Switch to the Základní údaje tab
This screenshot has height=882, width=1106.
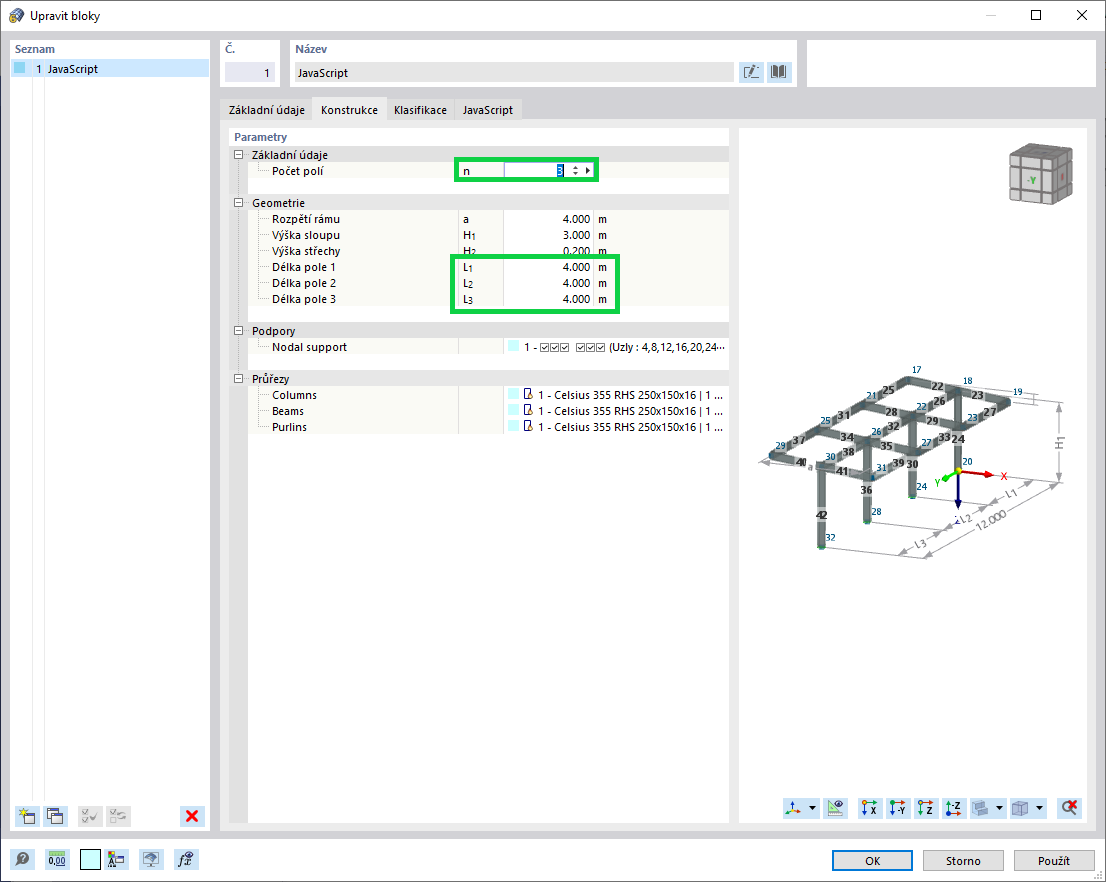(267, 110)
